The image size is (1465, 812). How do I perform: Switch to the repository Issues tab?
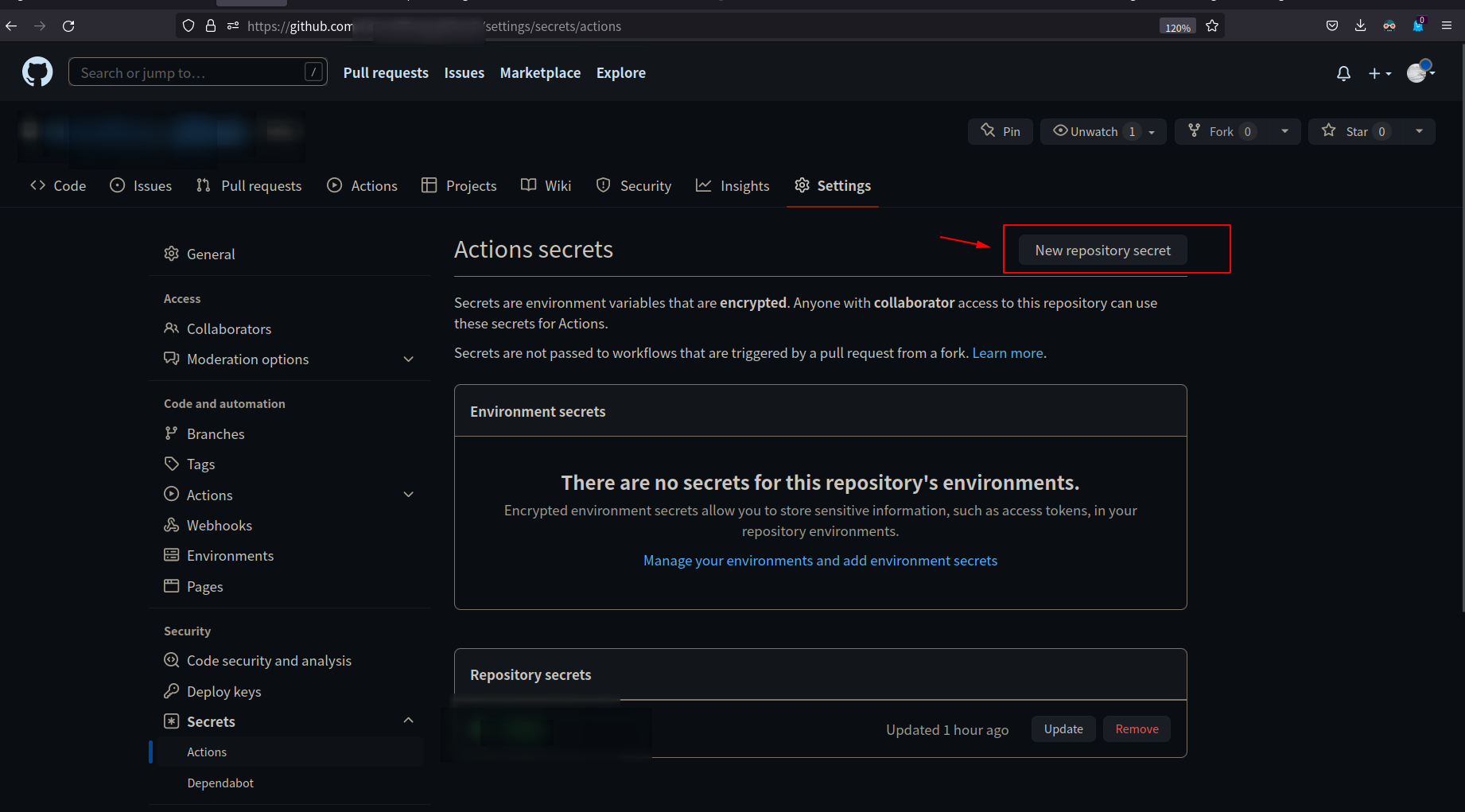coord(141,185)
